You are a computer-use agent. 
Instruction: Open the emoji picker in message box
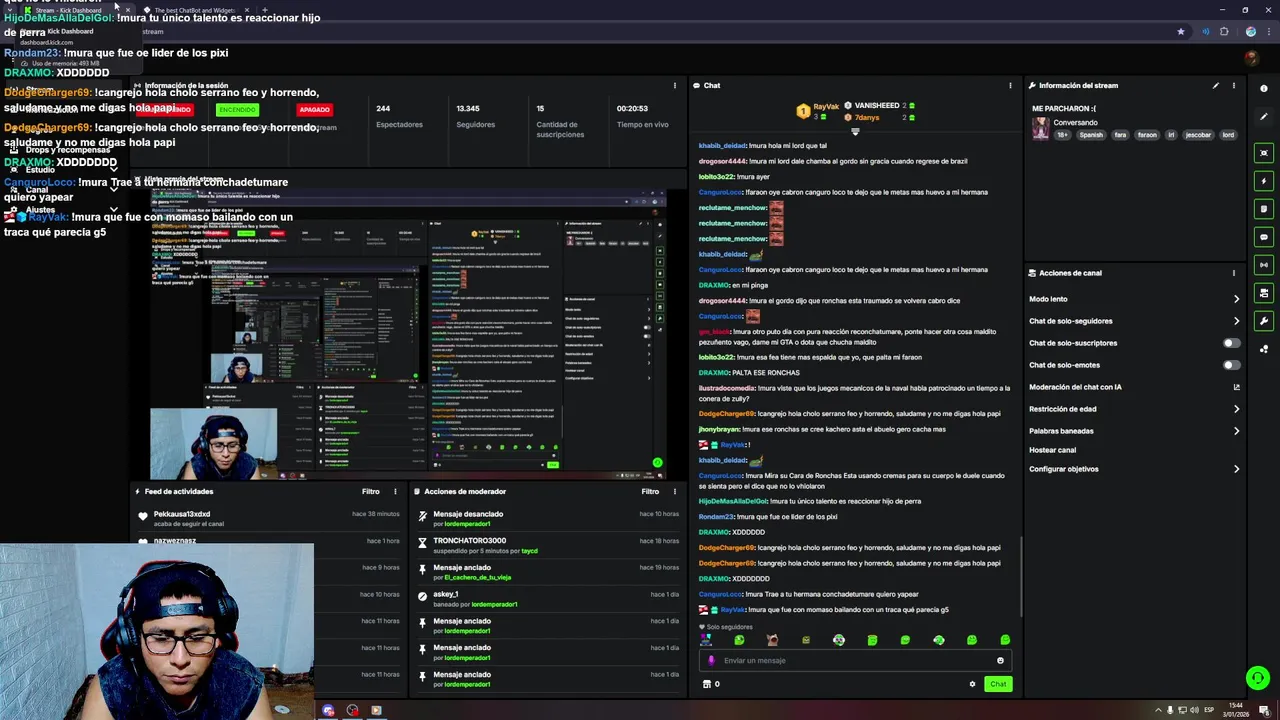[x=1000, y=661]
